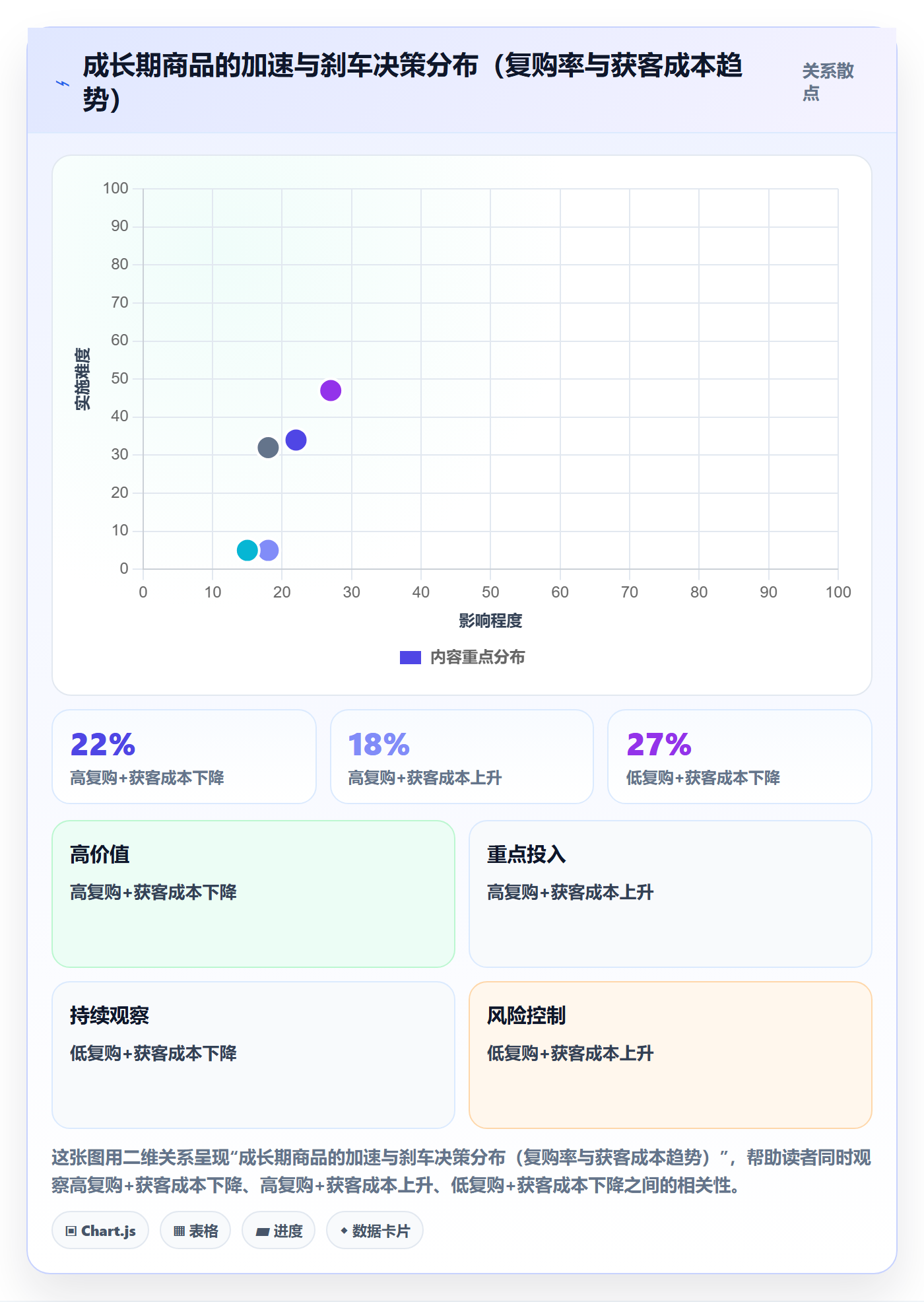Click the description paragraph starting 这张图用二维关系
The image size is (924, 1302).
461,1171
